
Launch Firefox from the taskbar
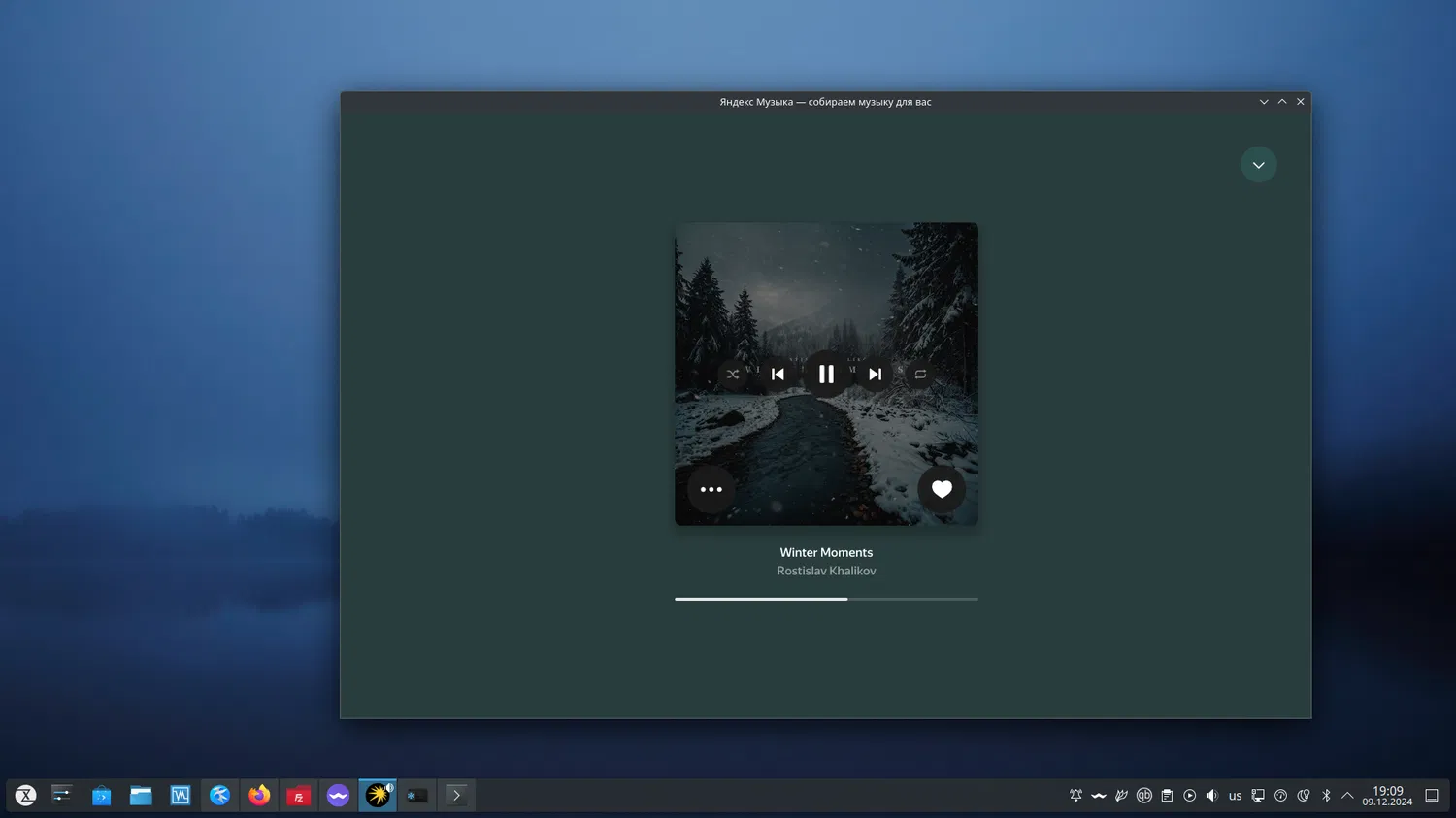coord(259,796)
